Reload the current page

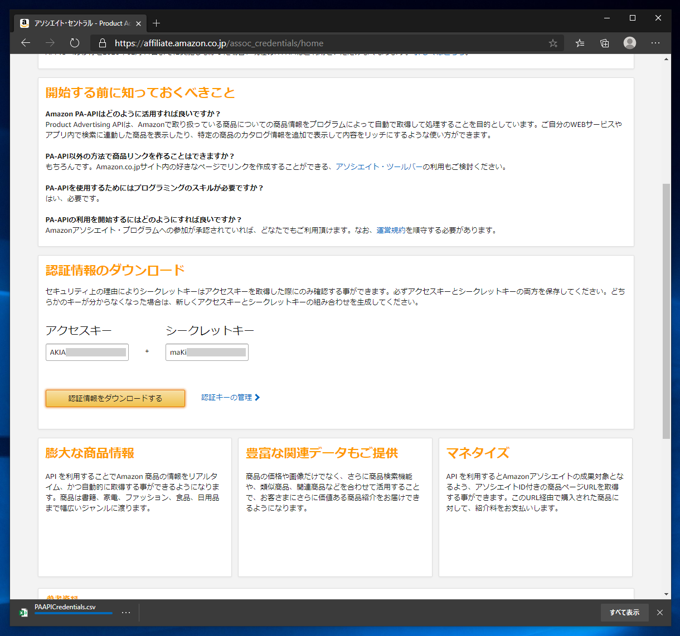(x=75, y=43)
